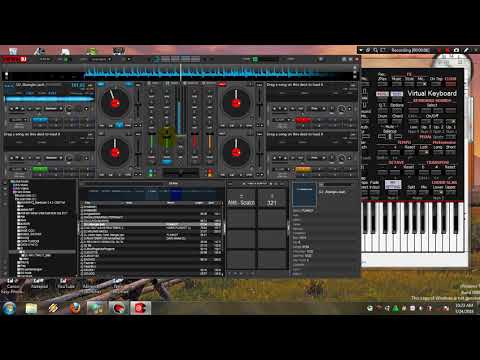Open the Windows Start button
480x360 pixels.
9,308
